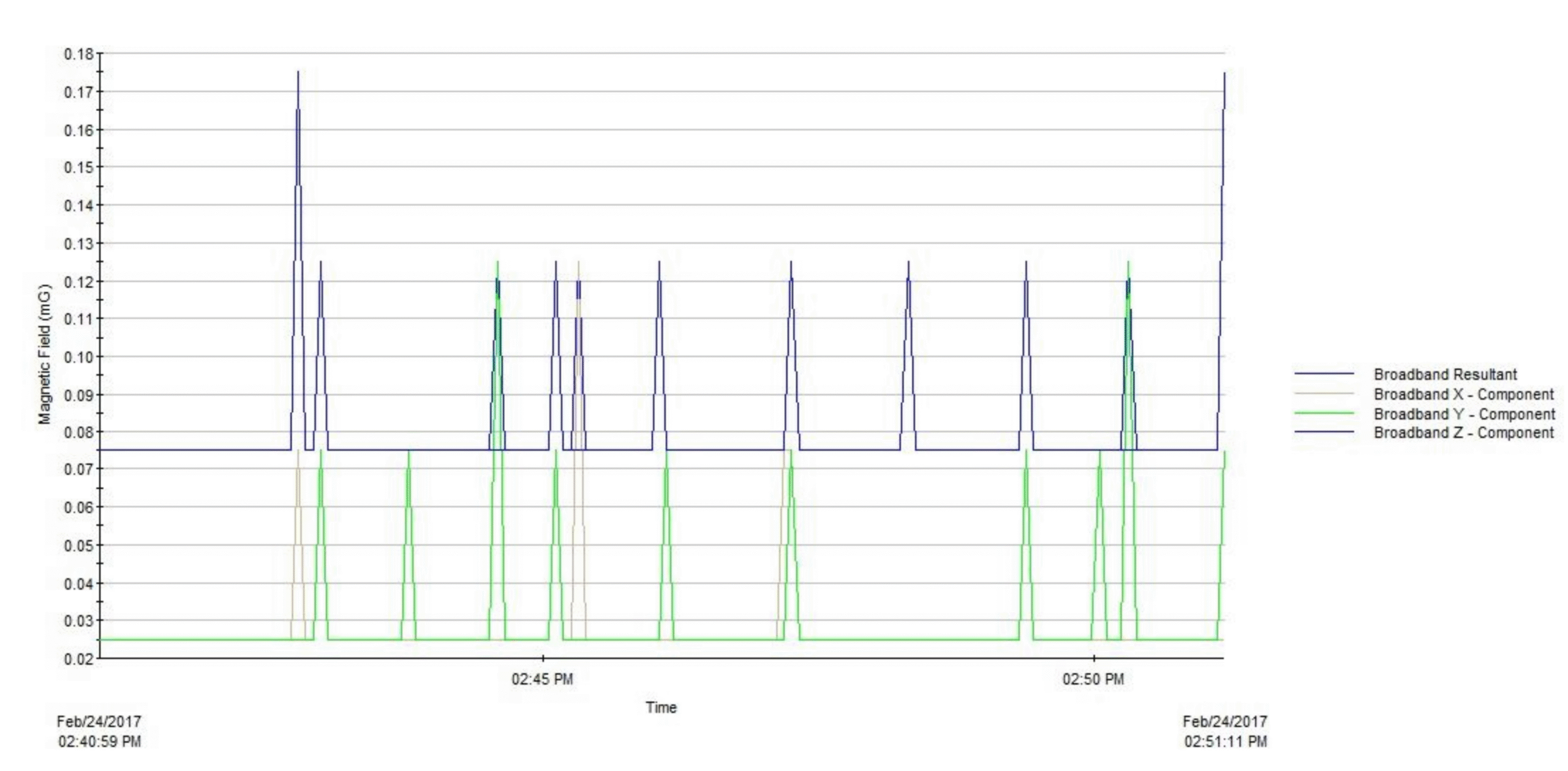Click the start timestamp 02:40:59 PM
1568x771 pixels.
pyautogui.click(x=99, y=742)
